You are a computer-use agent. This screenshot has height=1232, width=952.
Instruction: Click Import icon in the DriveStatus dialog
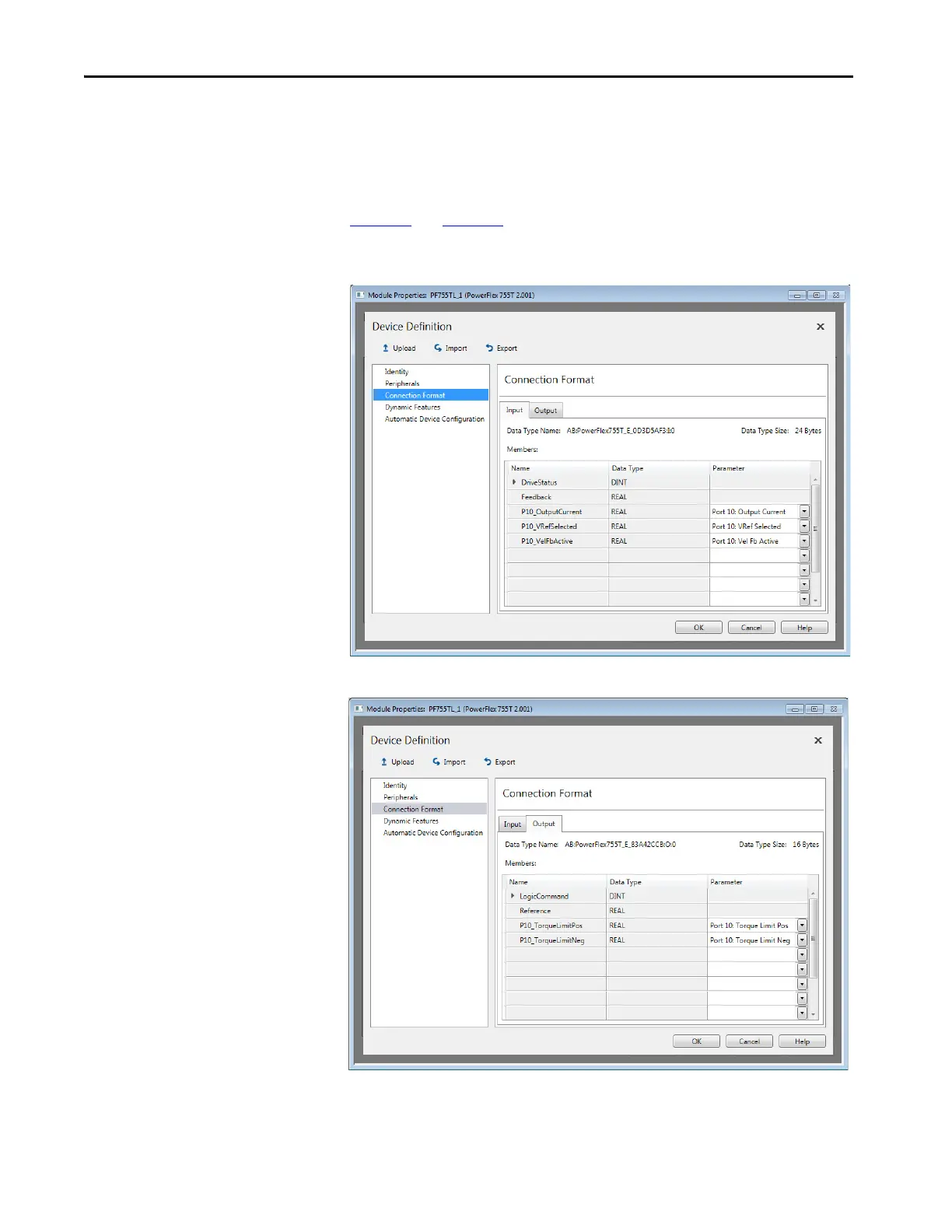[x=438, y=348]
